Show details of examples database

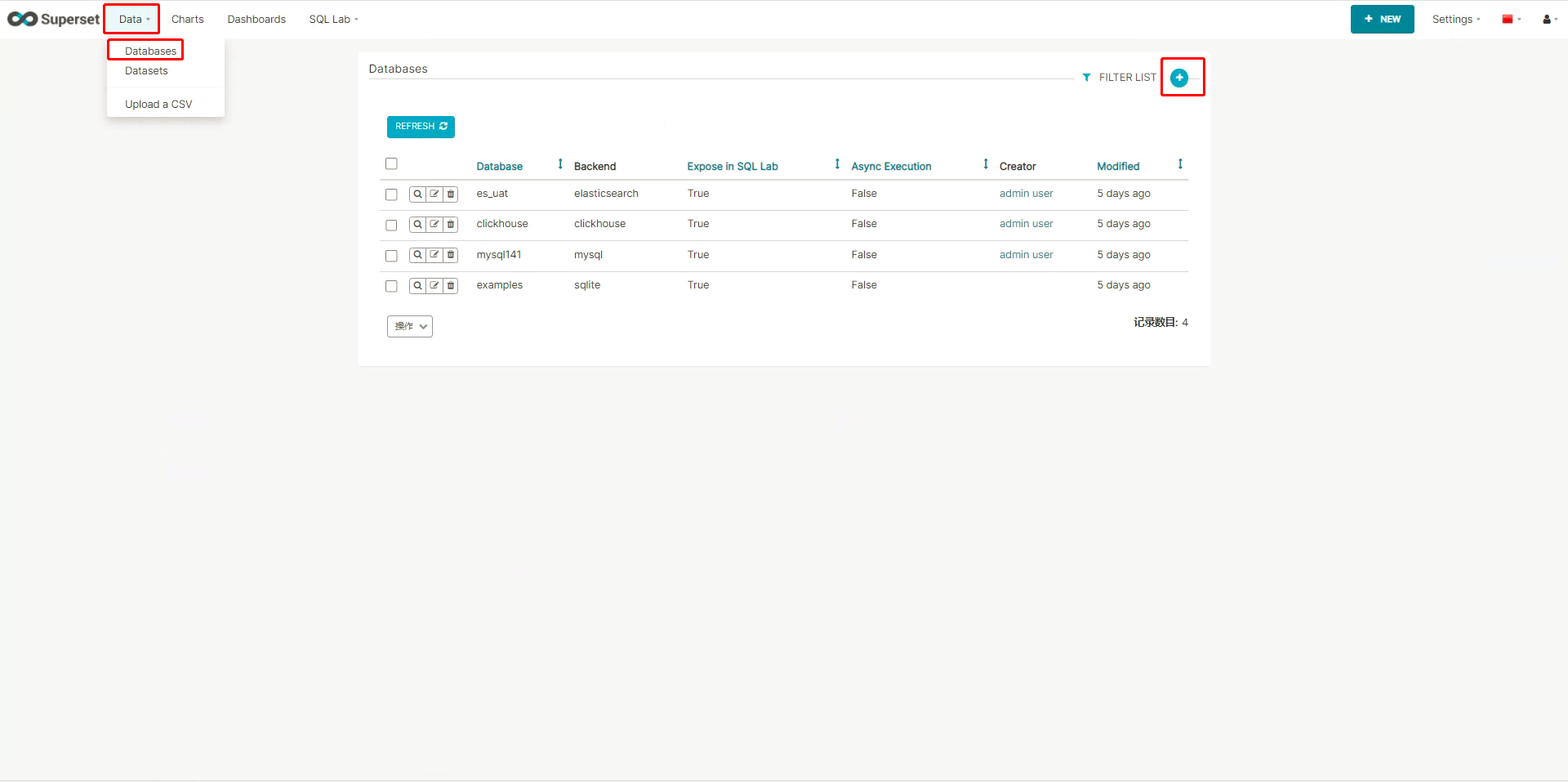click(x=417, y=286)
